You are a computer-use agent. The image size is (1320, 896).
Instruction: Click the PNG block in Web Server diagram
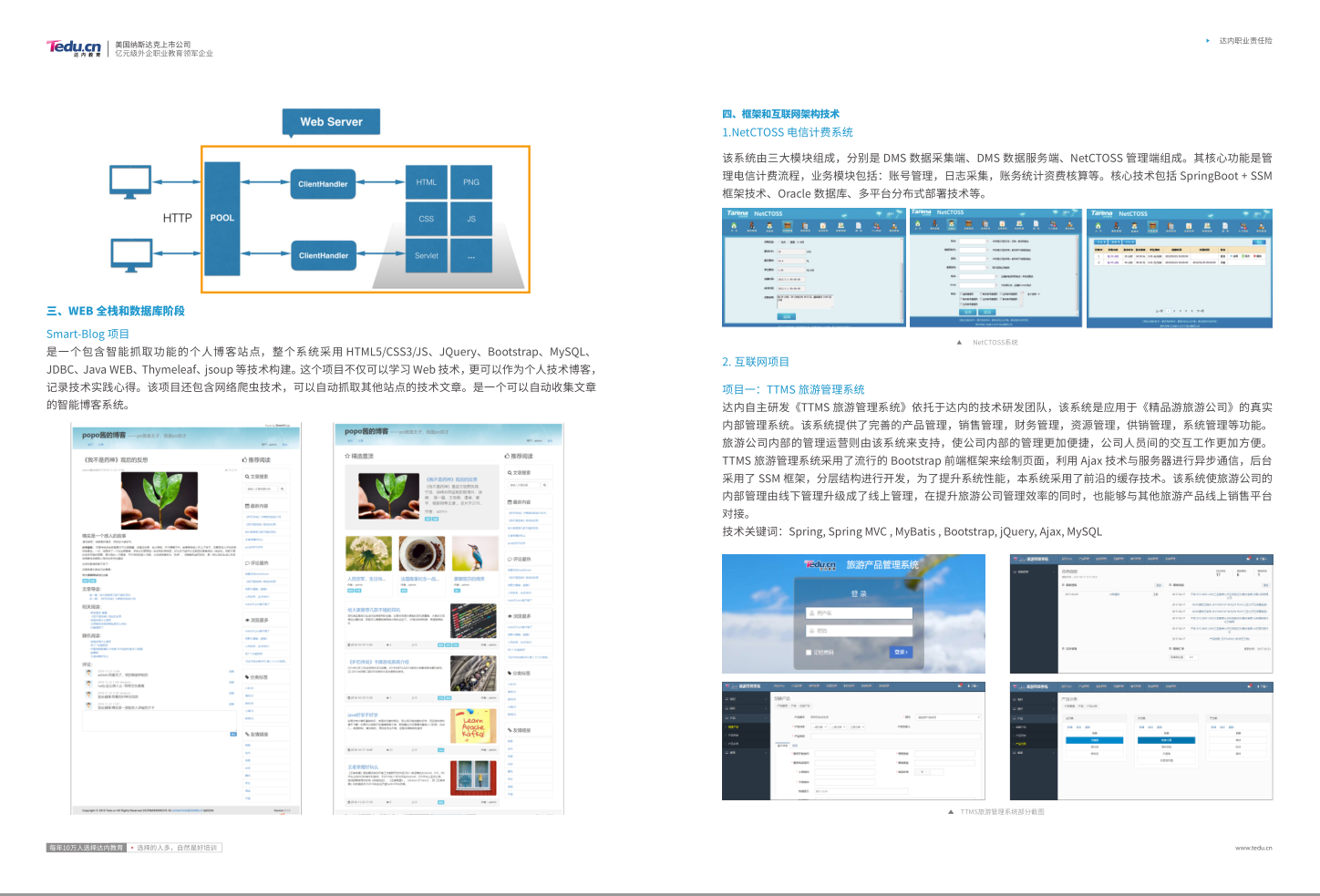[470, 182]
